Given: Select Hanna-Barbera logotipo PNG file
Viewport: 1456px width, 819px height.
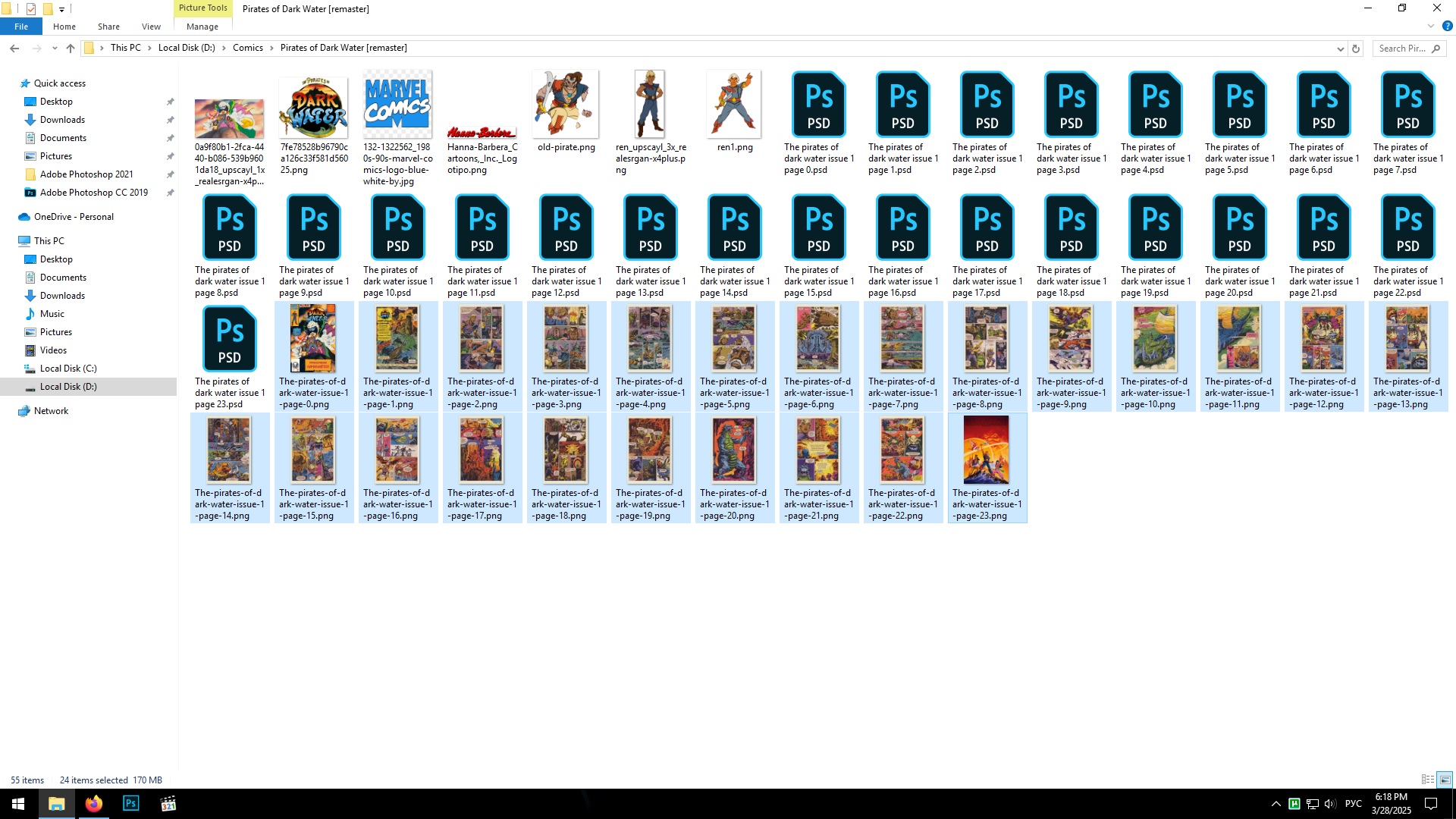Looking at the screenshot, I should 482,133.
